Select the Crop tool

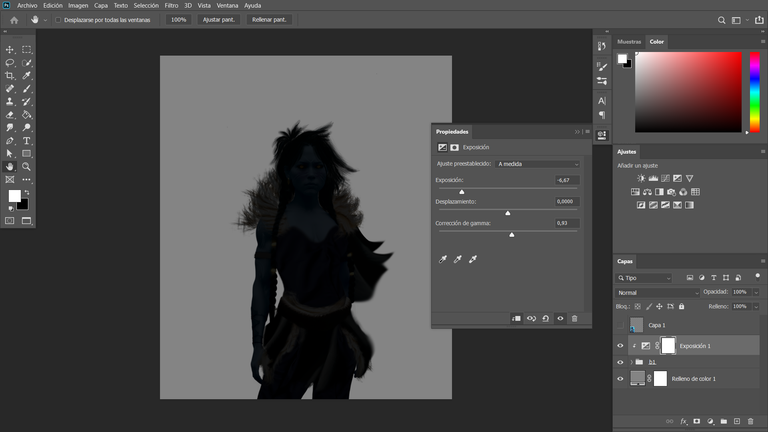tap(10, 75)
